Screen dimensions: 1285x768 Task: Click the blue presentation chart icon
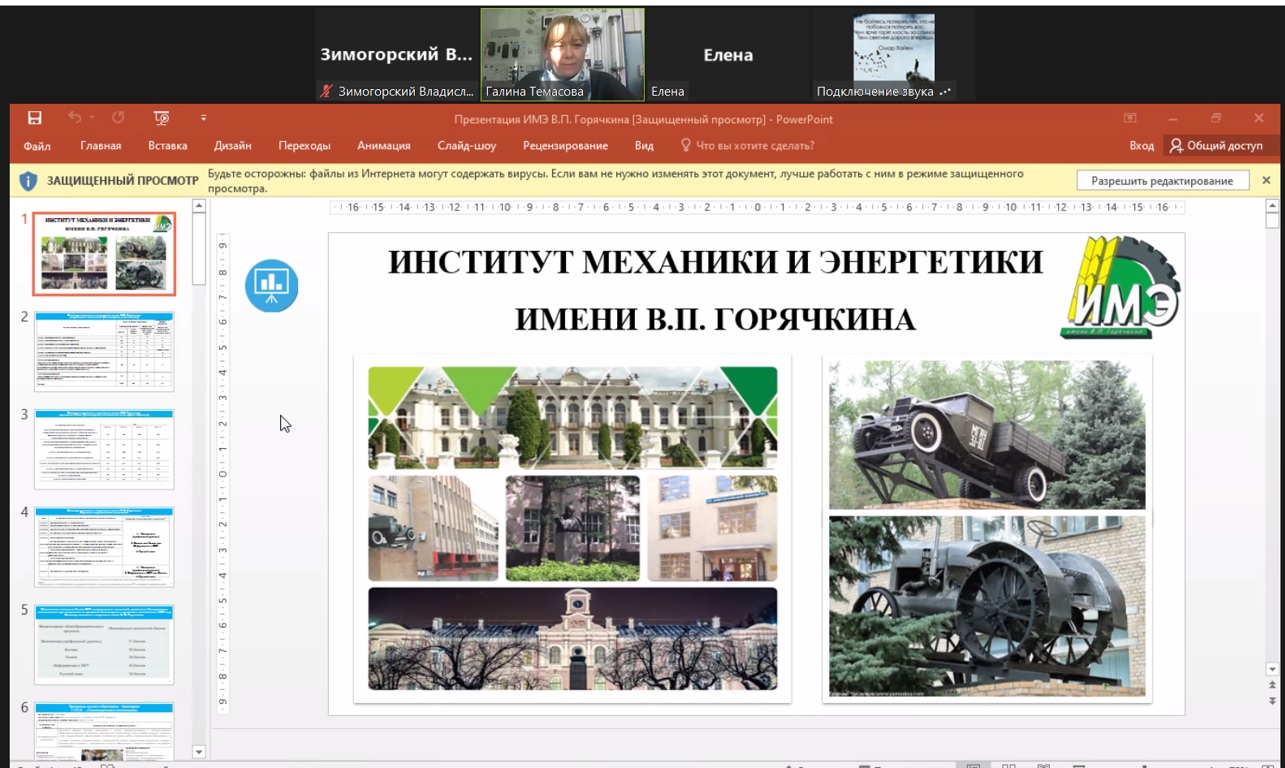pyautogui.click(x=271, y=285)
